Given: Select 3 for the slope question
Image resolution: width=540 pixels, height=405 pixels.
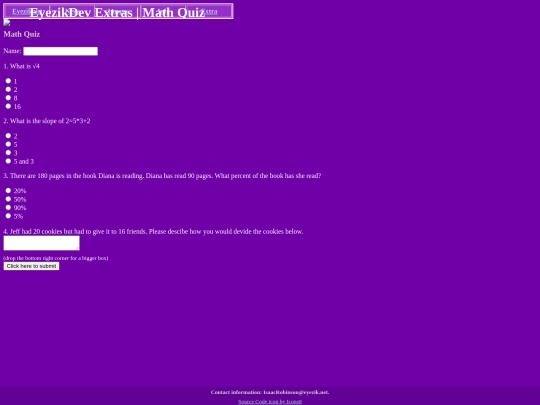Looking at the screenshot, I should 8,152.
